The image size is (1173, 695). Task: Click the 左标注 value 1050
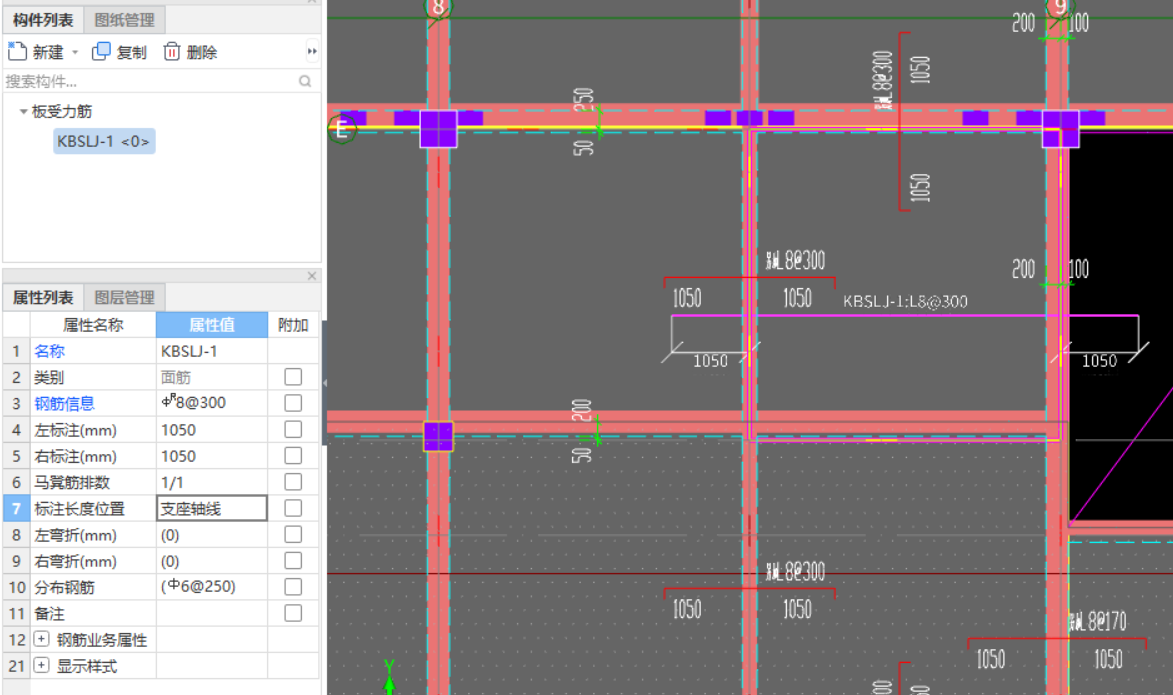[x=212, y=430]
